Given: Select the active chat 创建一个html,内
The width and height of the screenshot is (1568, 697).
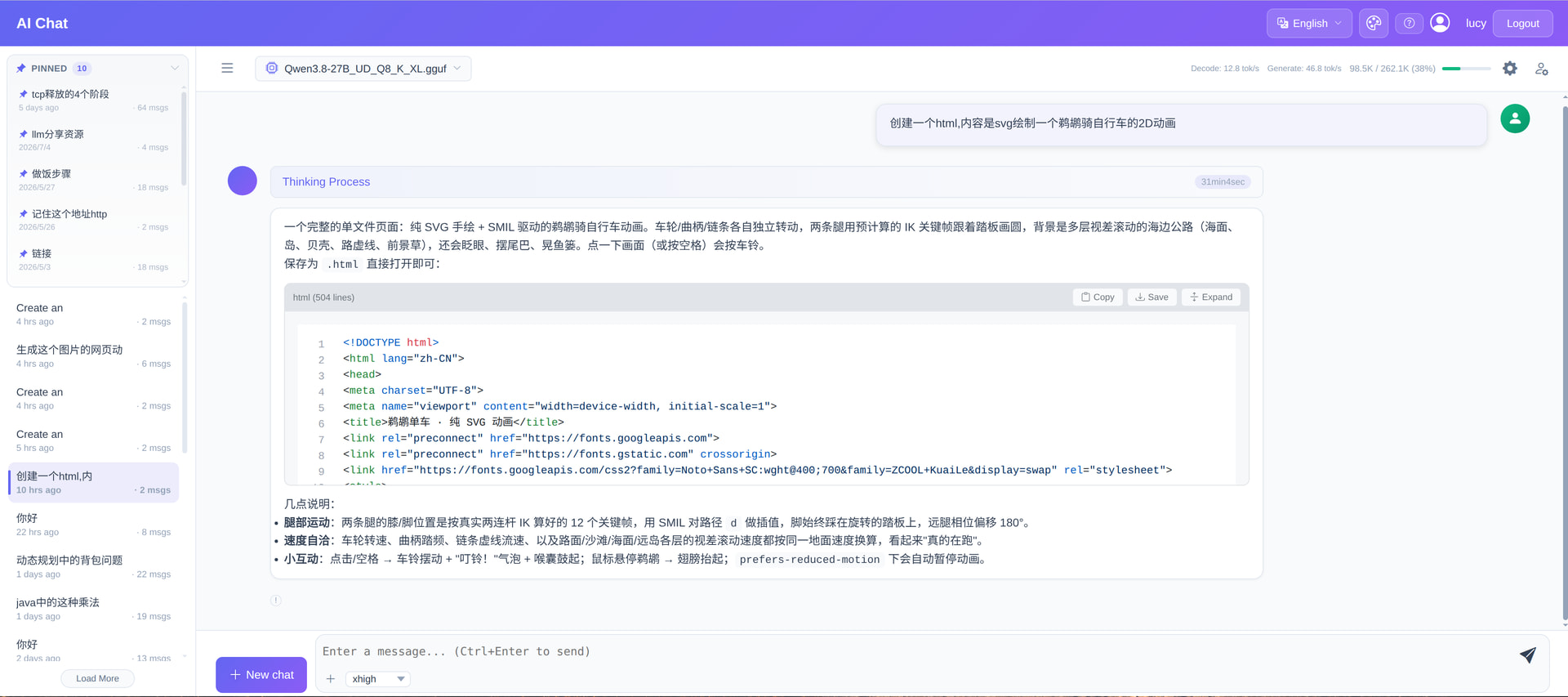Looking at the screenshot, I should click(x=94, y=482).
